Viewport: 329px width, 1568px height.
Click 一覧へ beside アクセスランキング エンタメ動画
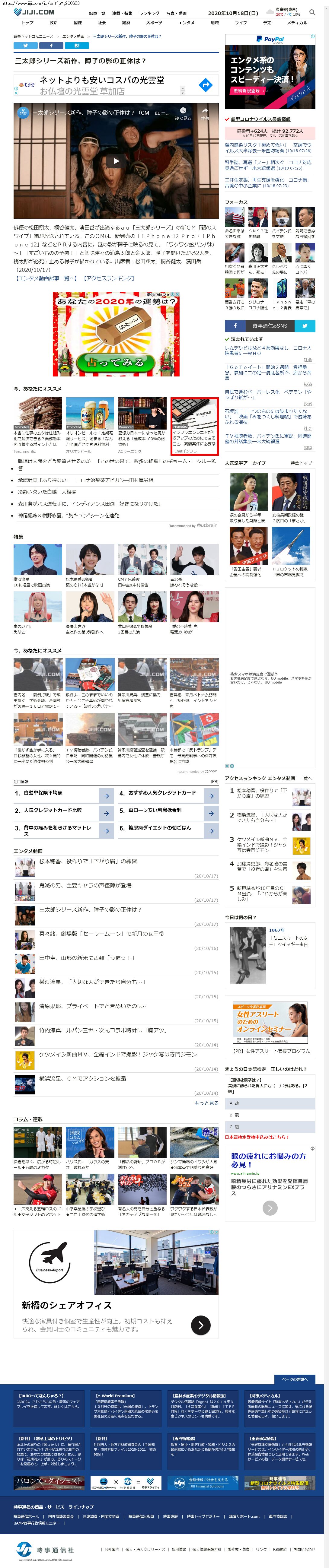point(306,778)
